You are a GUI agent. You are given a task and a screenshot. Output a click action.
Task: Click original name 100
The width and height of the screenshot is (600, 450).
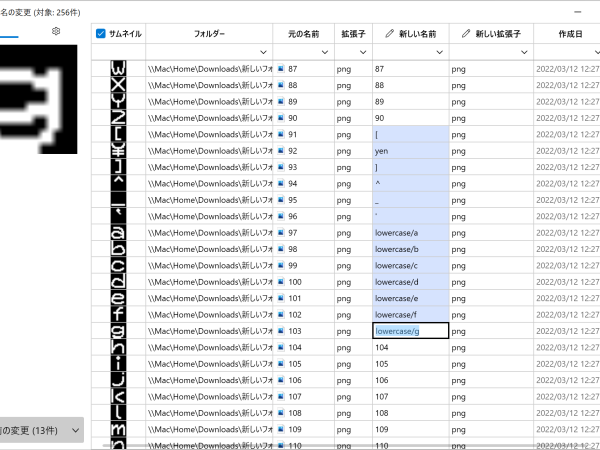pyautogui.click(x=295, y=282)
